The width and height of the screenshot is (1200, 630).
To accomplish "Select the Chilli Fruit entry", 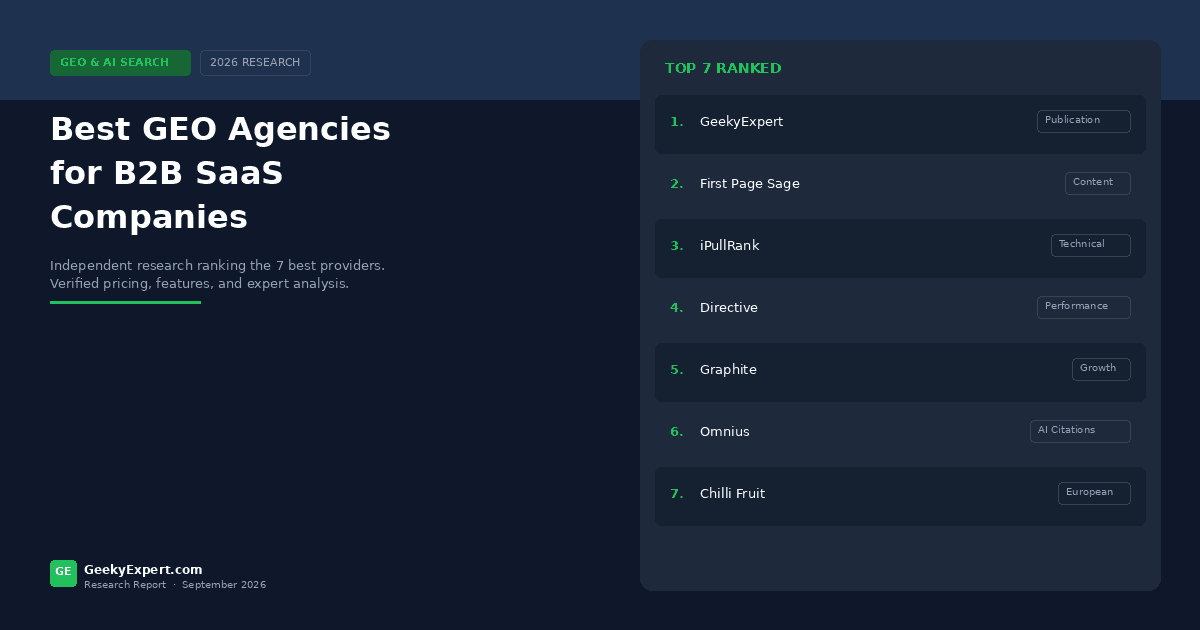I will (900, 496).
